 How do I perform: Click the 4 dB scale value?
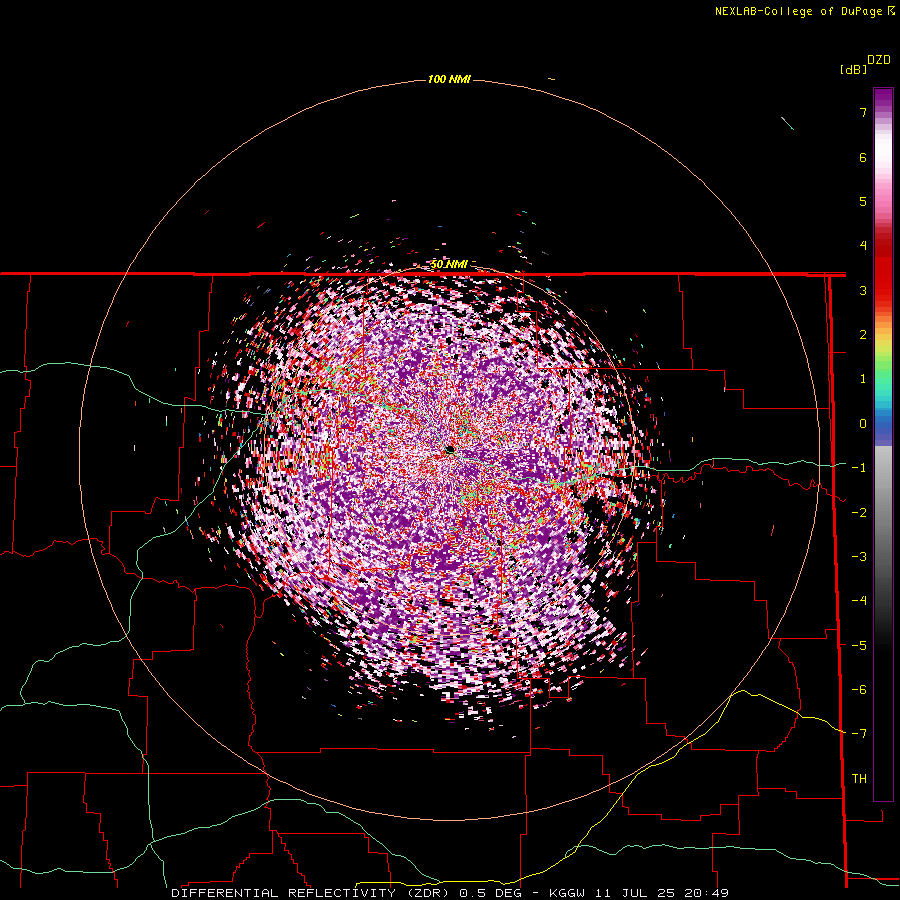863,246
